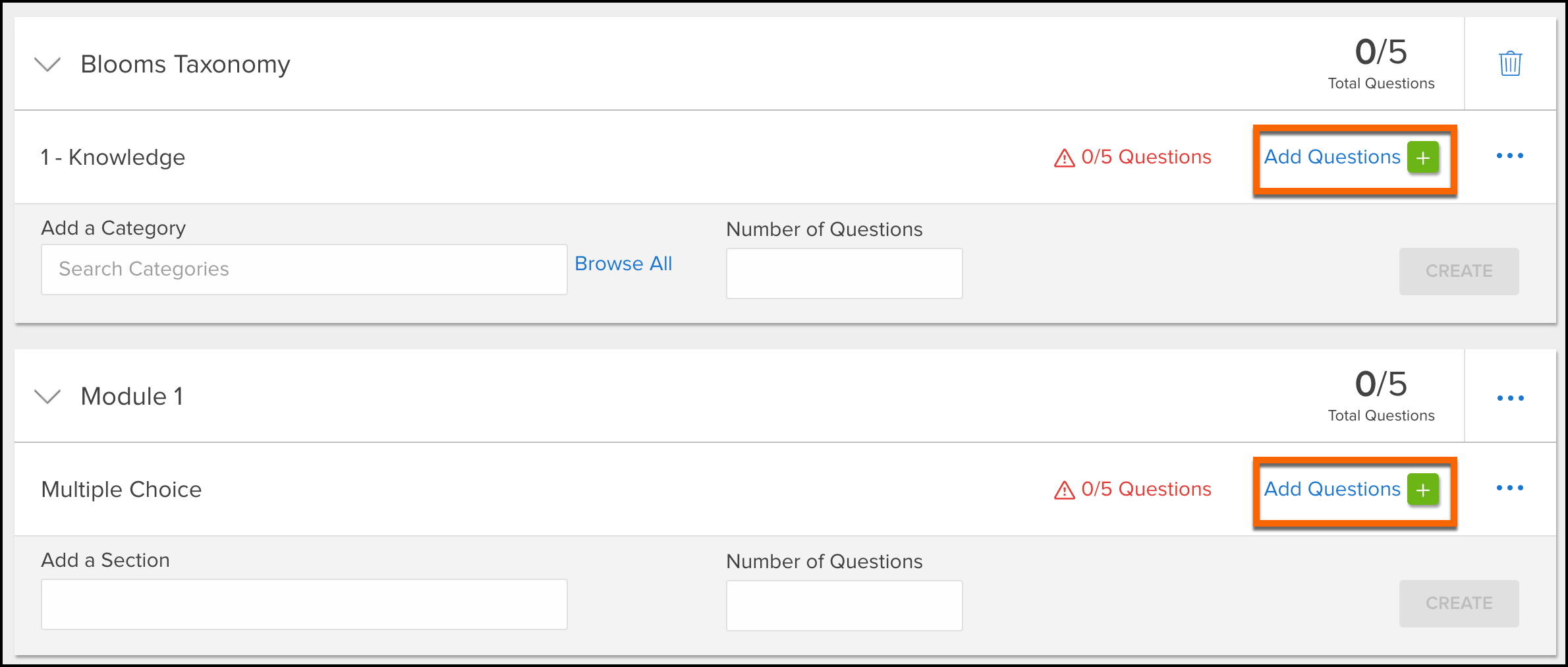Screen dimensions: 1568x667
Task: Click CREATE button in Add a Section panel
Action: [1459, 604]
